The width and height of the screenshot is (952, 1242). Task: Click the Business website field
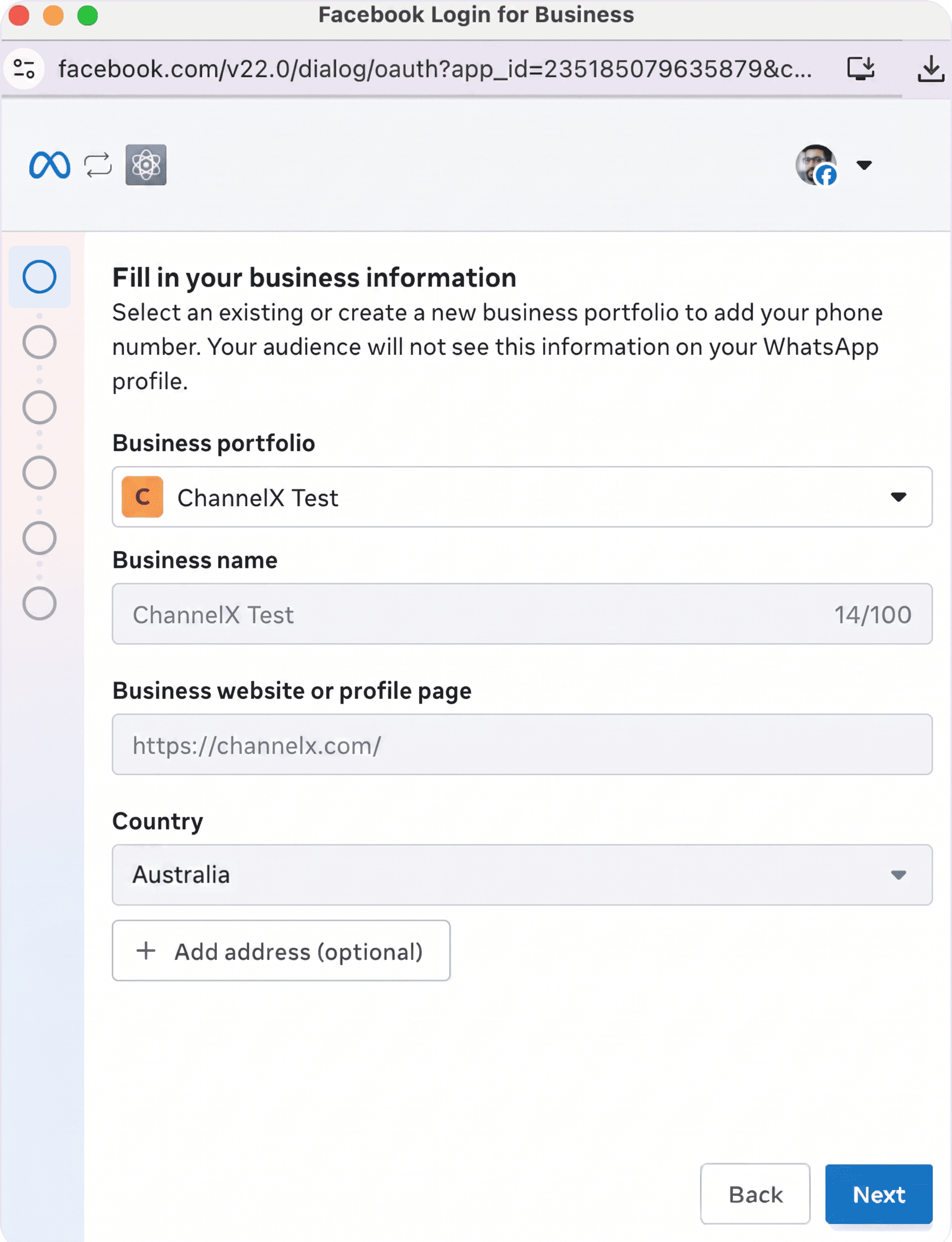point(522,745)
